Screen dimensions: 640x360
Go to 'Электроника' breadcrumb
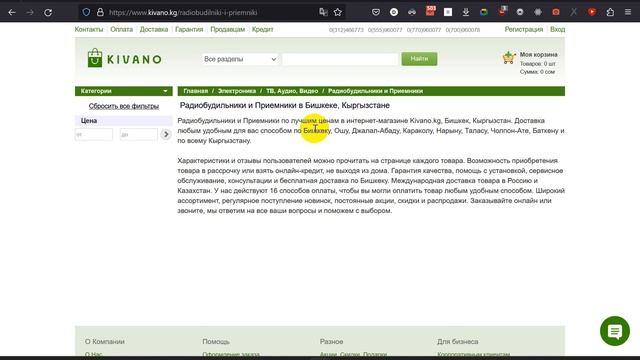tap(237, 91)
